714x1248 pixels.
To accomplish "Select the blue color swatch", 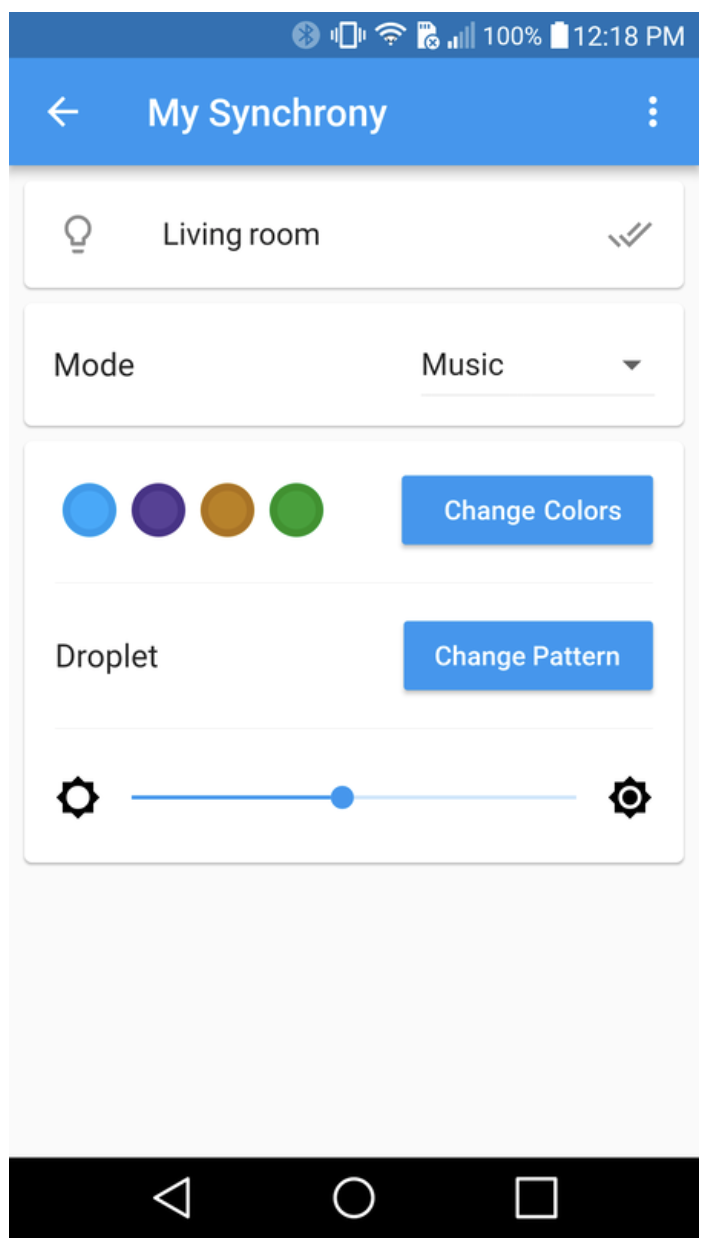I will 90,510.
